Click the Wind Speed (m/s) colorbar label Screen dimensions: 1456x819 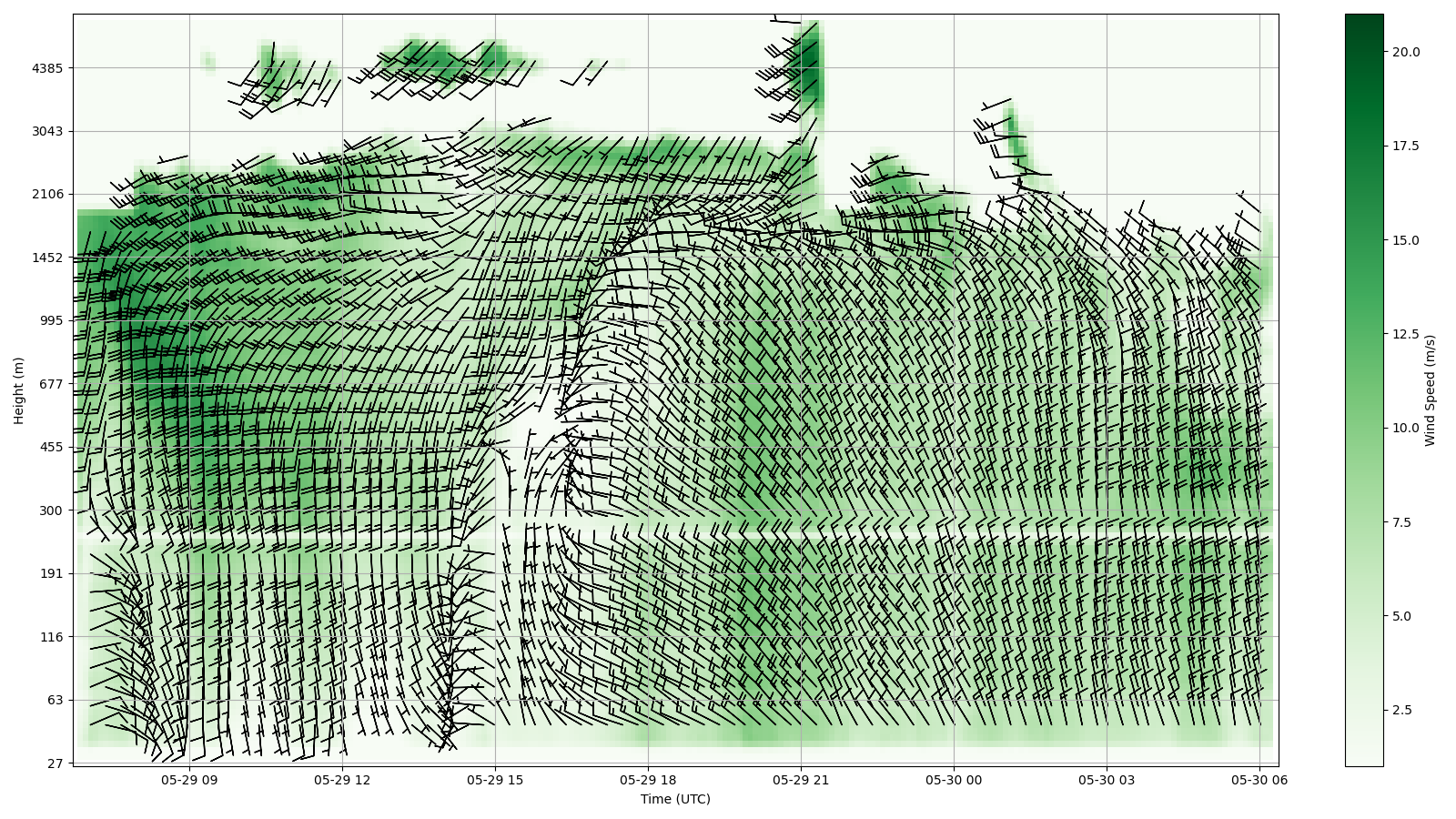click(1430, 390)
